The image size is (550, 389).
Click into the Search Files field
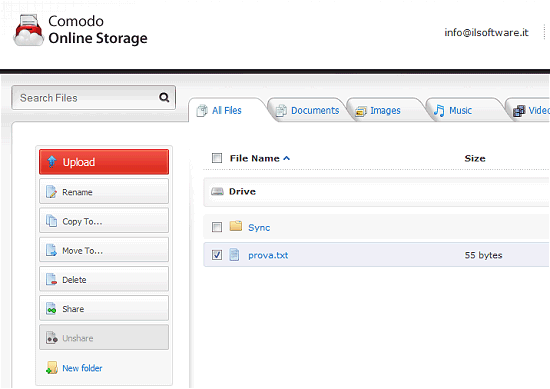pos(86,98)
